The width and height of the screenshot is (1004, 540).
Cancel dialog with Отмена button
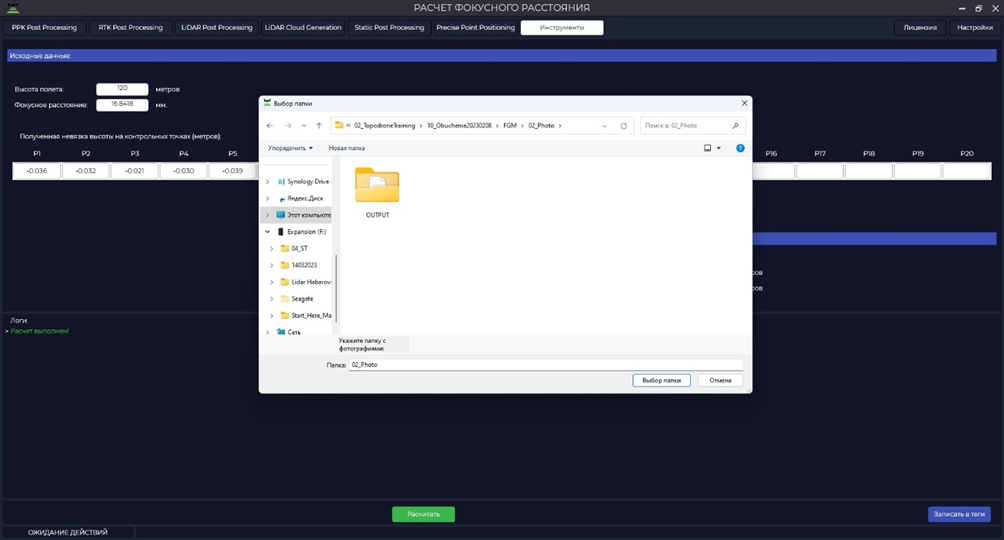click(x=720, y=380)
